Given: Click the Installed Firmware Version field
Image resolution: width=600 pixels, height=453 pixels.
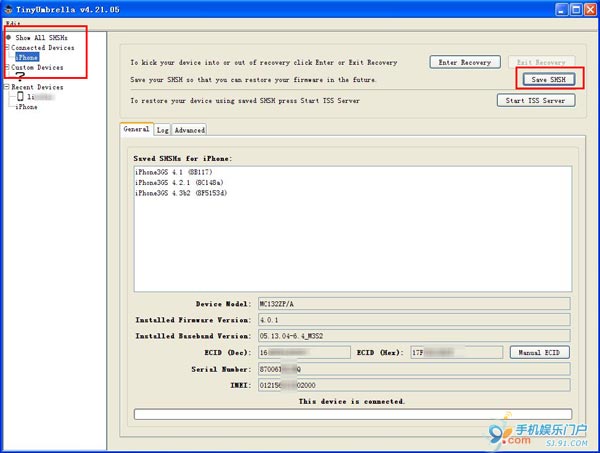Looking at the screenshot, I should [x=414, y=320].
